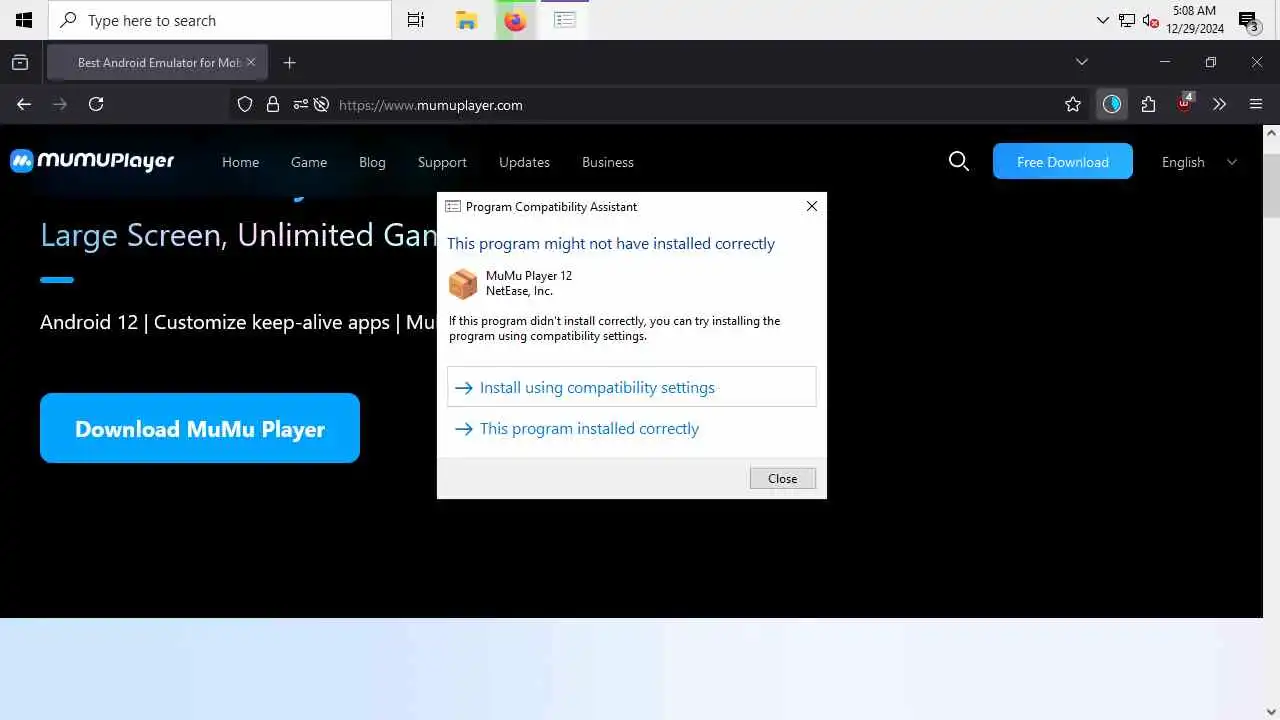Image resolution: width=1280 pixels, height=720 pixels.
Task: Click the tracking protection shield icon
Action: (245, 104)
